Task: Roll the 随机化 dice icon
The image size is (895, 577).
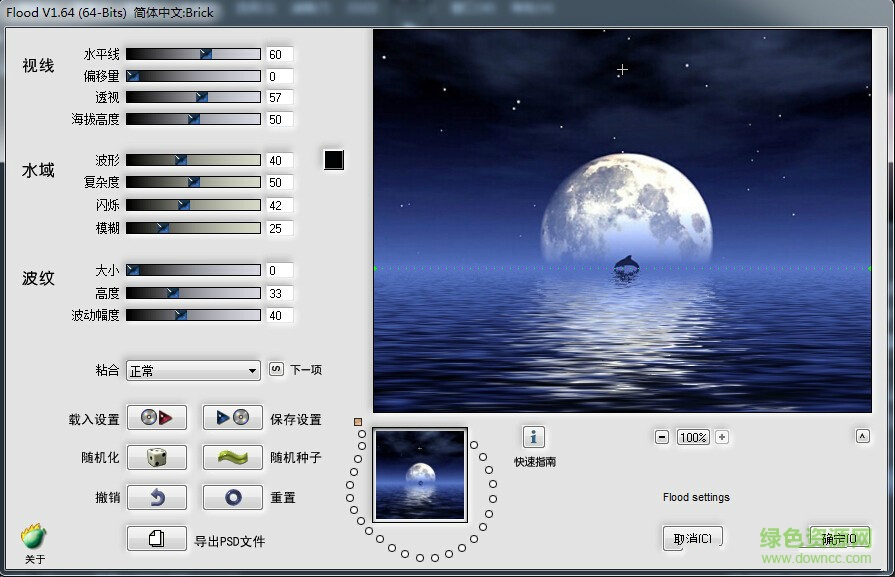Action: (157, 457)
